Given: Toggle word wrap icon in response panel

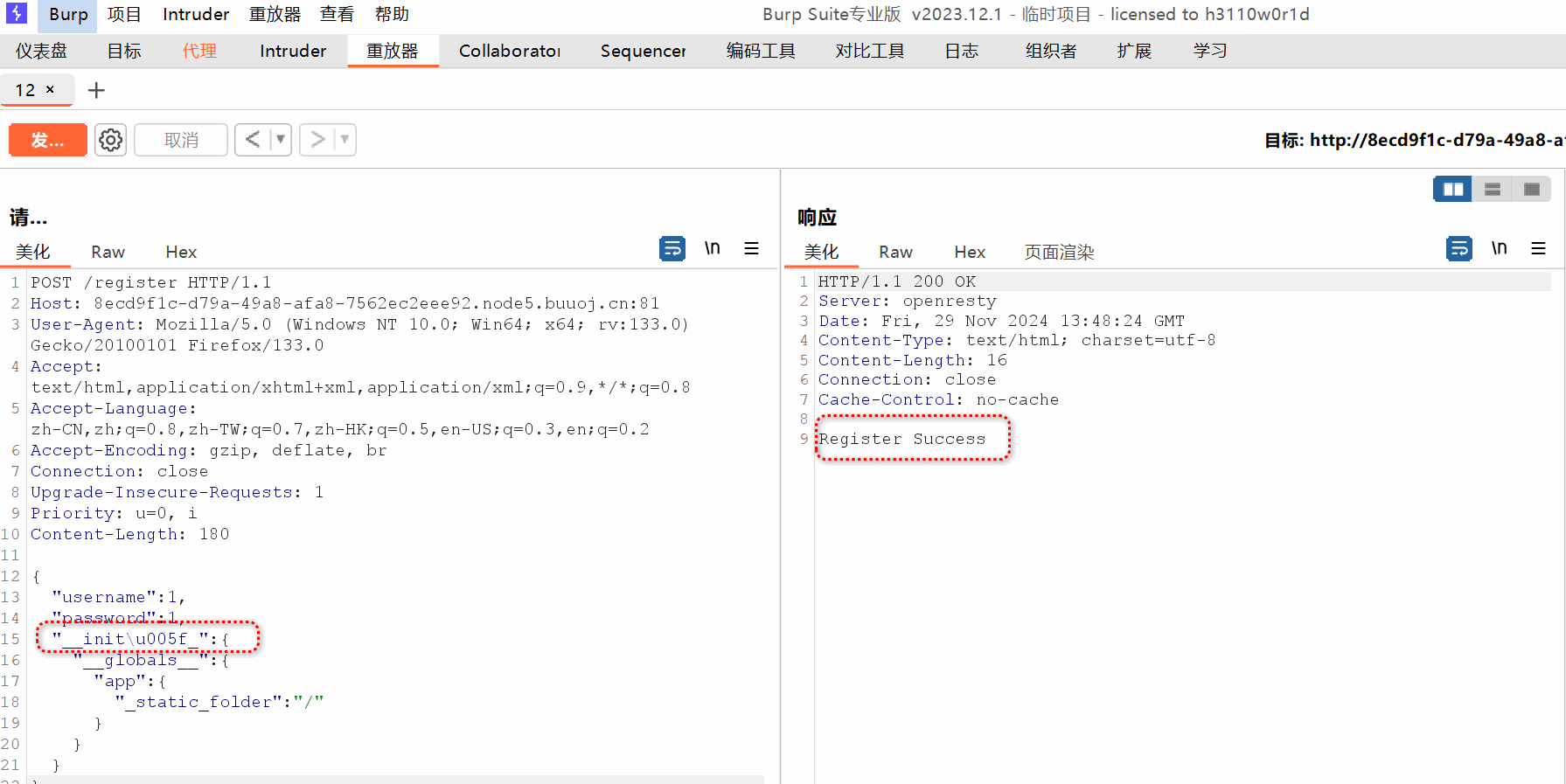Looking at the screenshot, I should (1459, 249).
